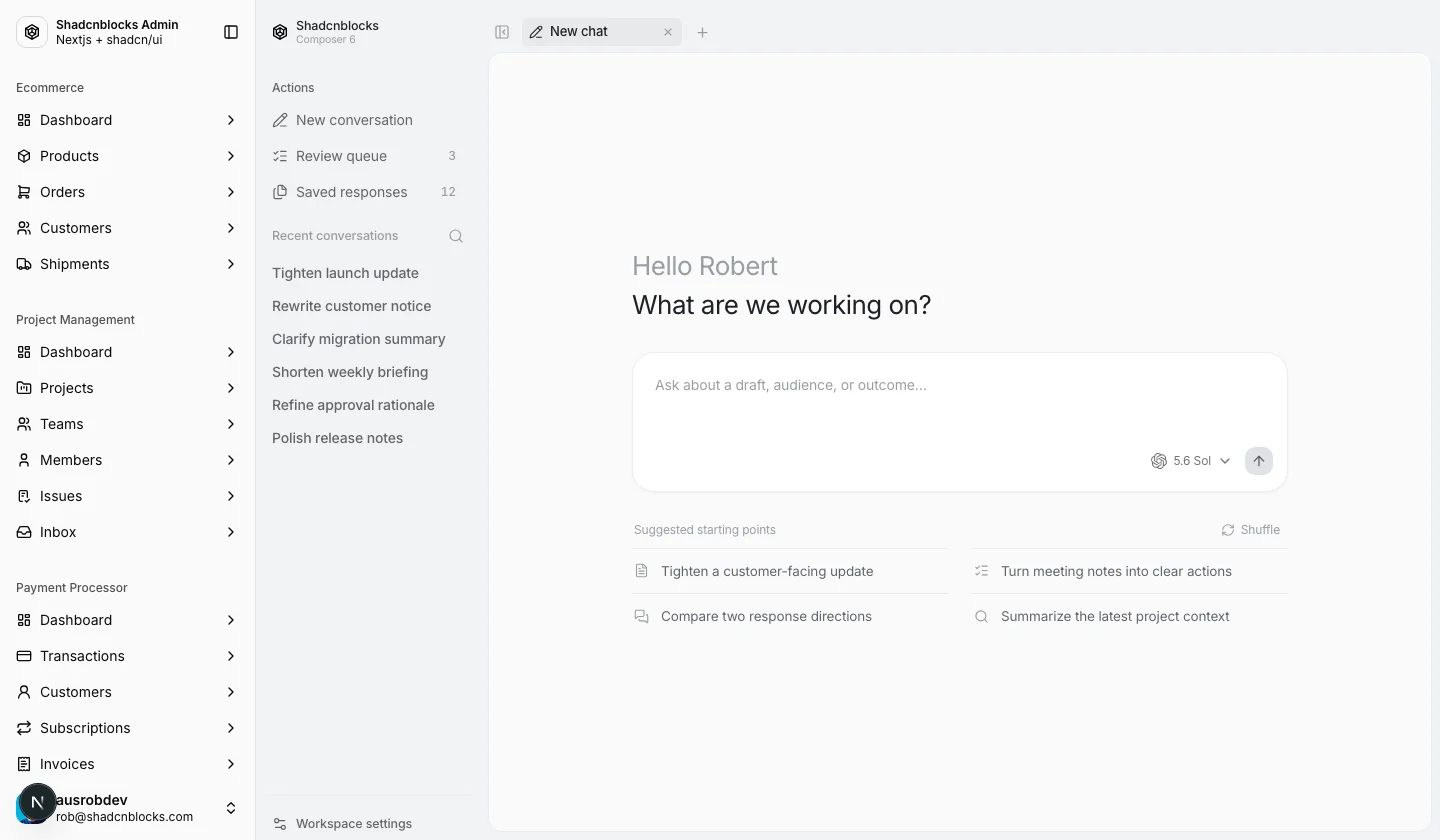Expand Orders menu chevron

point(231,192)
